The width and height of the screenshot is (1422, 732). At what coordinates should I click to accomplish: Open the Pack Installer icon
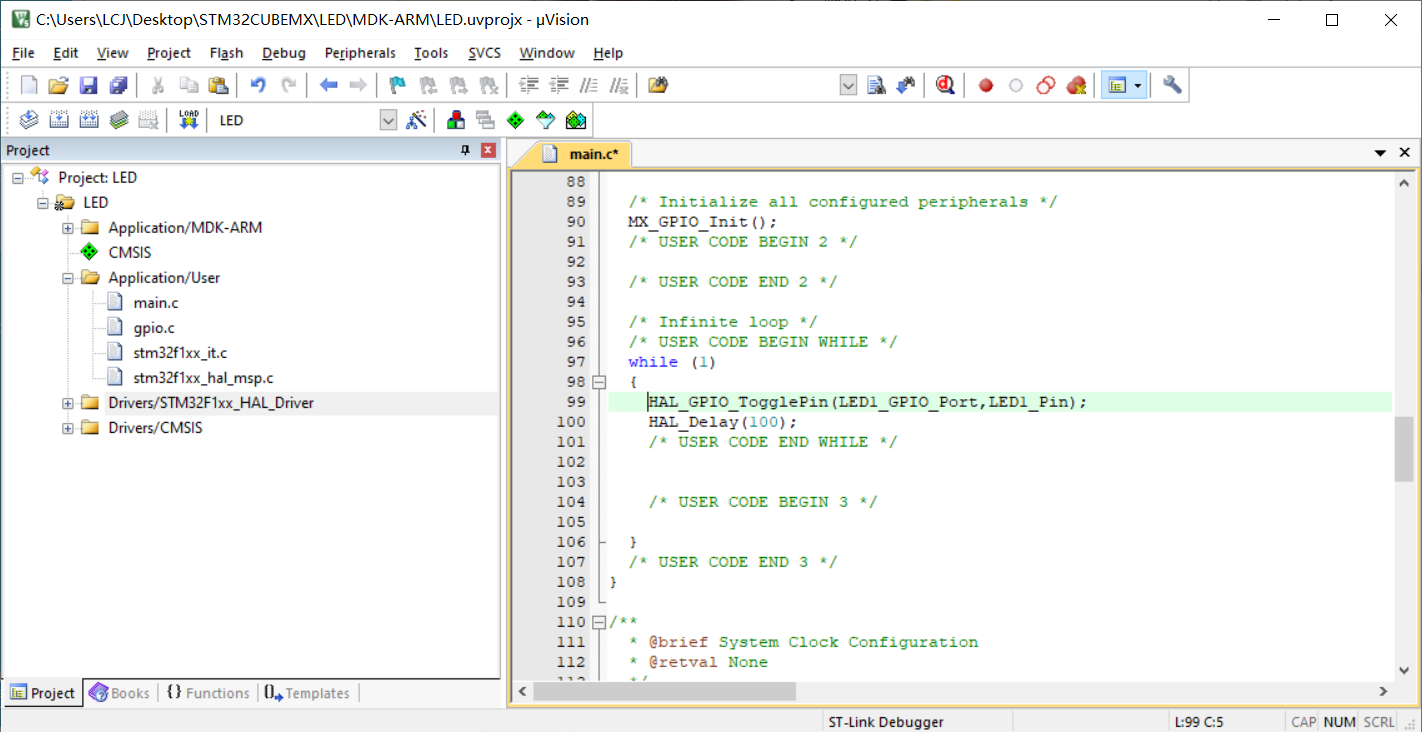(575, 120)
